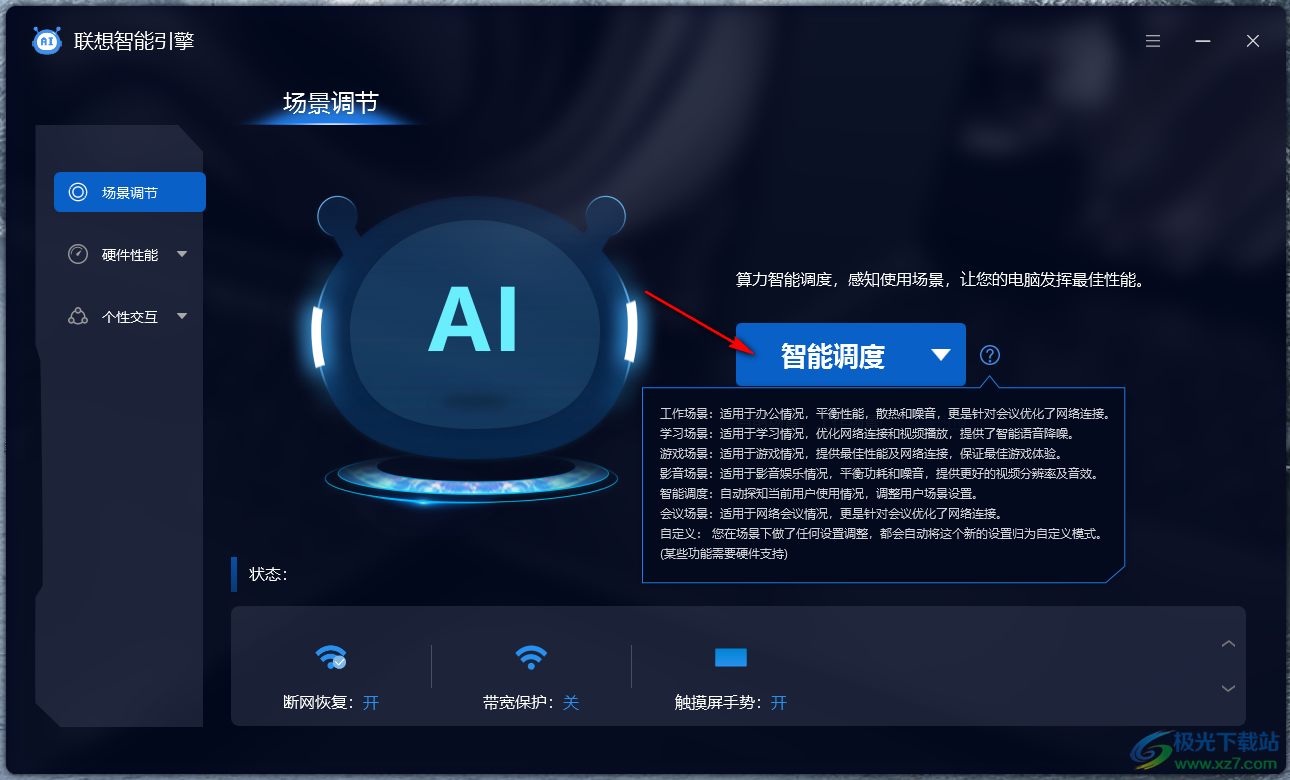Enable 带宽保护 bandwidth protection
Screen dimensions: 1290x780
pos(571,703)
